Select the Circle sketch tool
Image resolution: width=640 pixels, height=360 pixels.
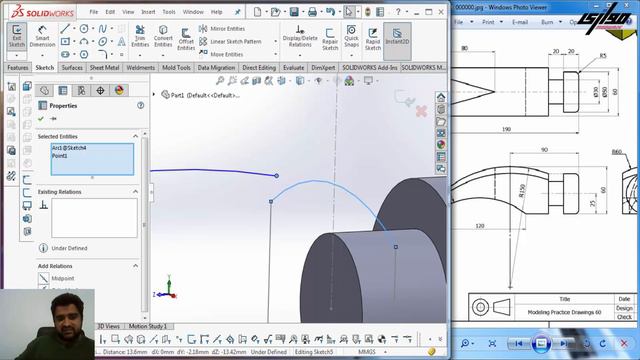coord(84,29)
